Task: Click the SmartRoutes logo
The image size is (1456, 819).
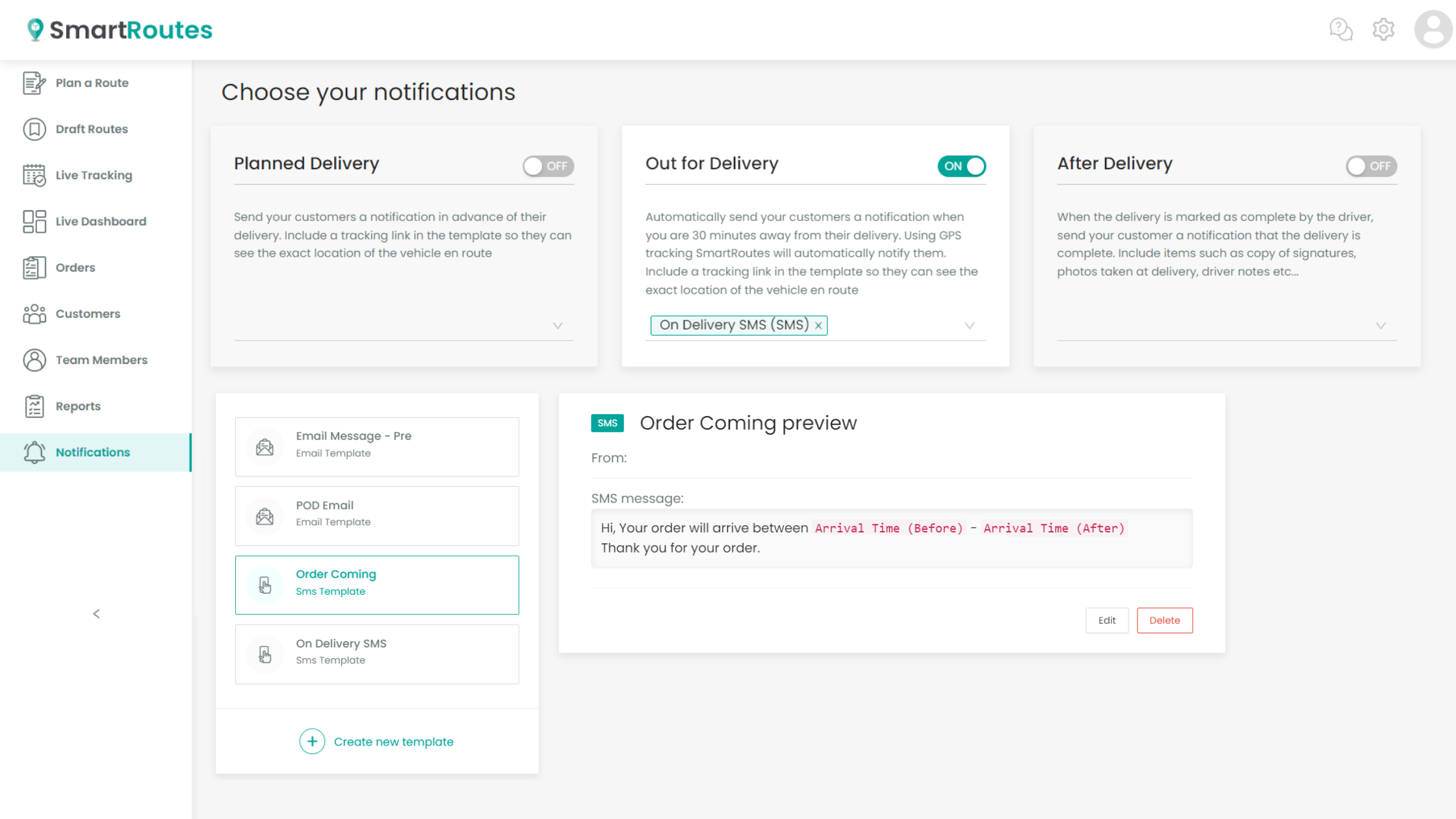Action: (x=120, y=30)
